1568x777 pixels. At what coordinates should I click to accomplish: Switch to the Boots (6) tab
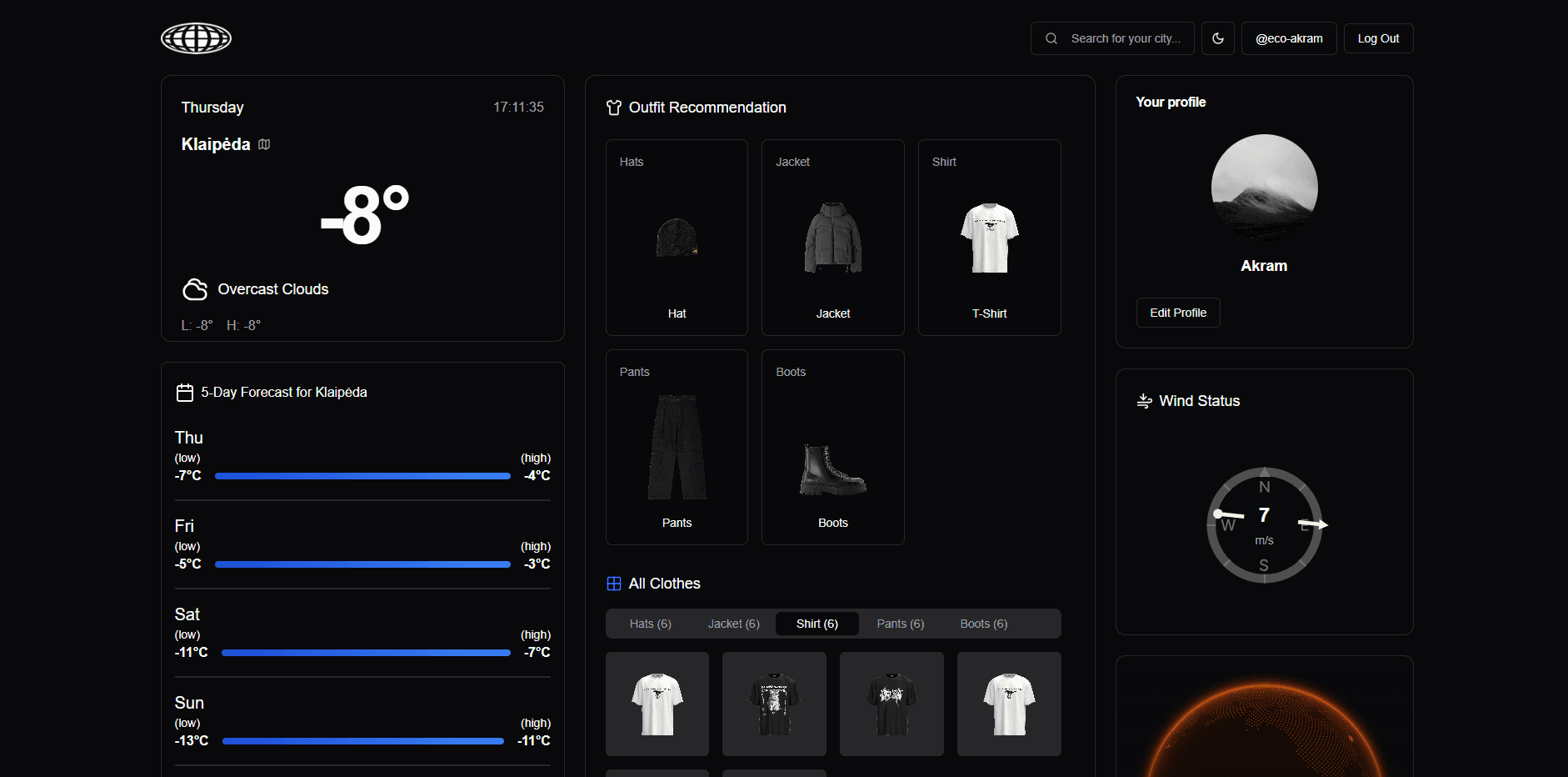click(x=984, y=624)
